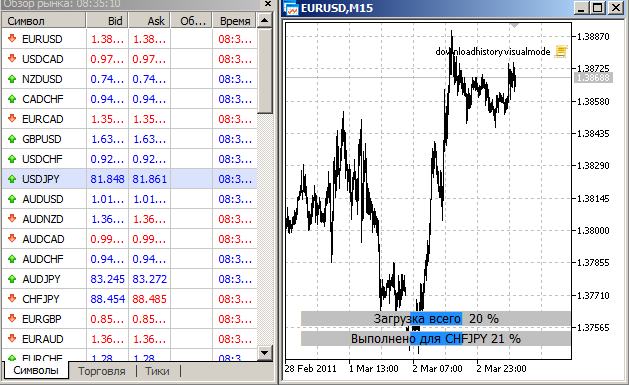
Task: Switch to the Символы tab
Action: 36,370
